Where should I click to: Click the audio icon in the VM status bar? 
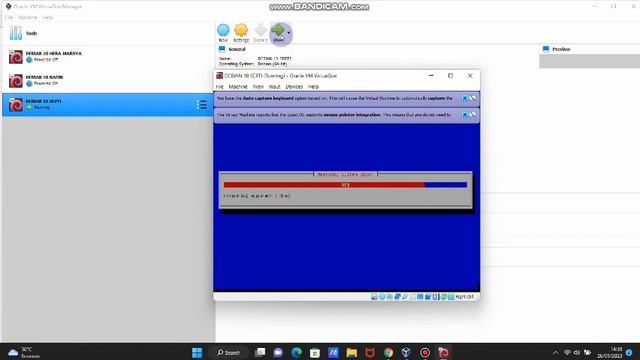tap(389, 297)
